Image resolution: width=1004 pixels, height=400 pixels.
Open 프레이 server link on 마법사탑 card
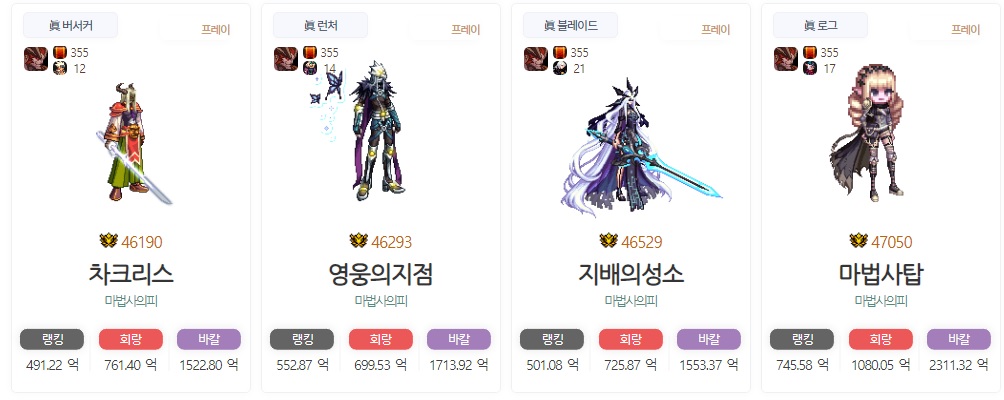(966, 29)
